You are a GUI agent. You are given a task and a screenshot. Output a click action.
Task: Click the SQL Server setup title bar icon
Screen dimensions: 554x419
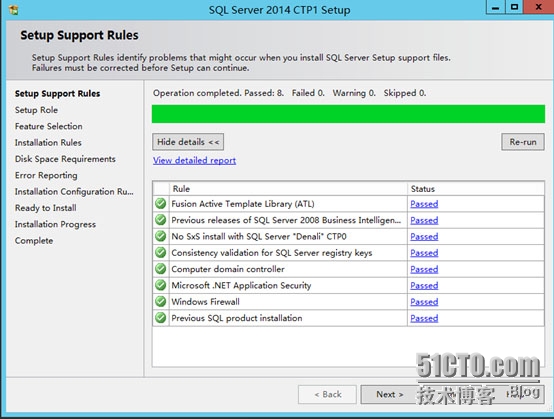pos(13,10)
